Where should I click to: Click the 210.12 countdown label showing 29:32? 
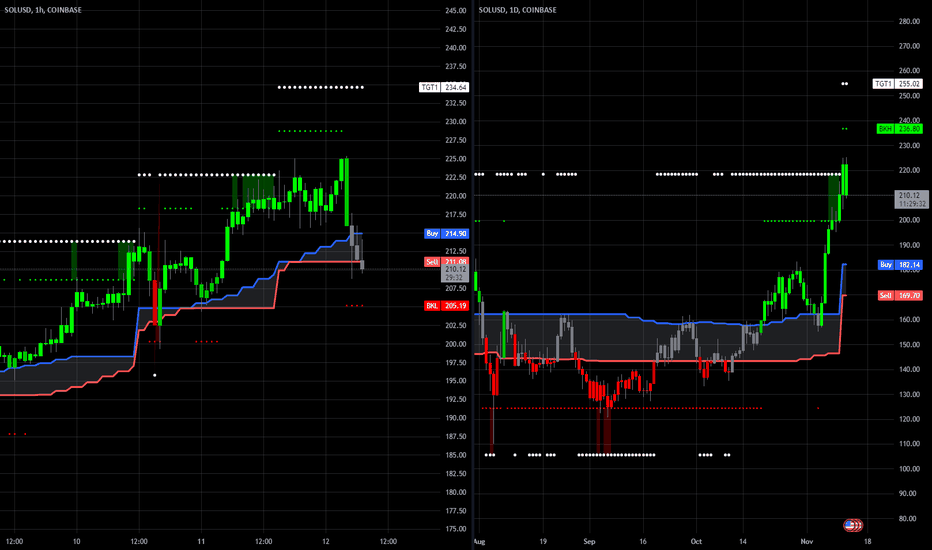click(455, 274)
